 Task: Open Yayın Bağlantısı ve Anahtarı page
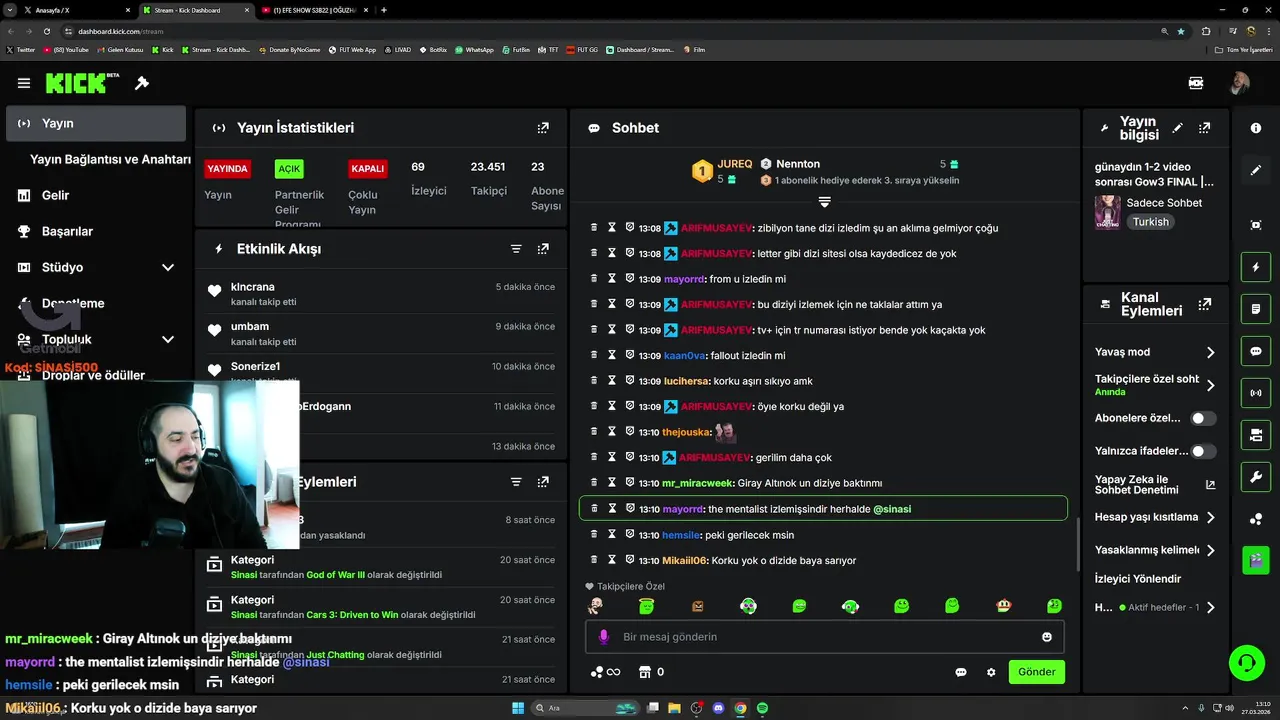coord(110,159)
